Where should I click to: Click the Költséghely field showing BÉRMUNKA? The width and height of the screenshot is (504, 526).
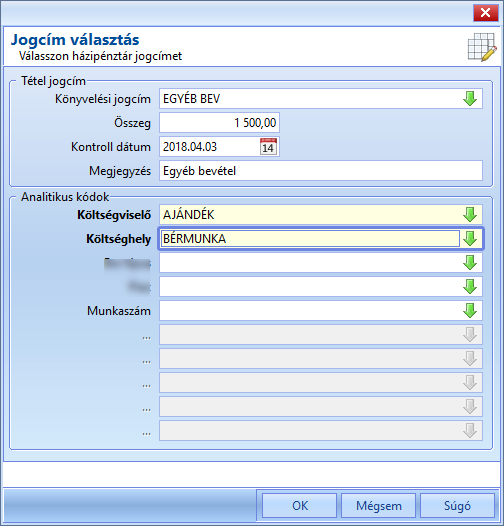[310, 239]
